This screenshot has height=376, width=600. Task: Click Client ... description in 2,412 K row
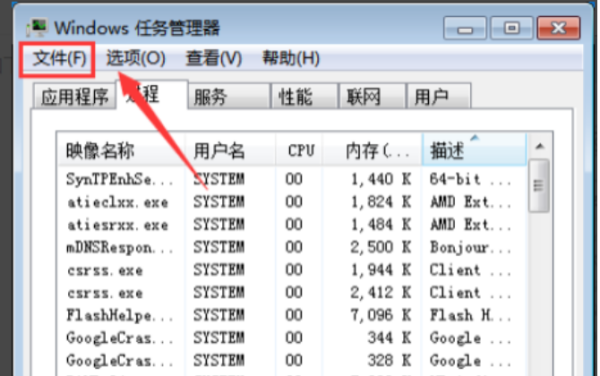[x=470, y=293]
